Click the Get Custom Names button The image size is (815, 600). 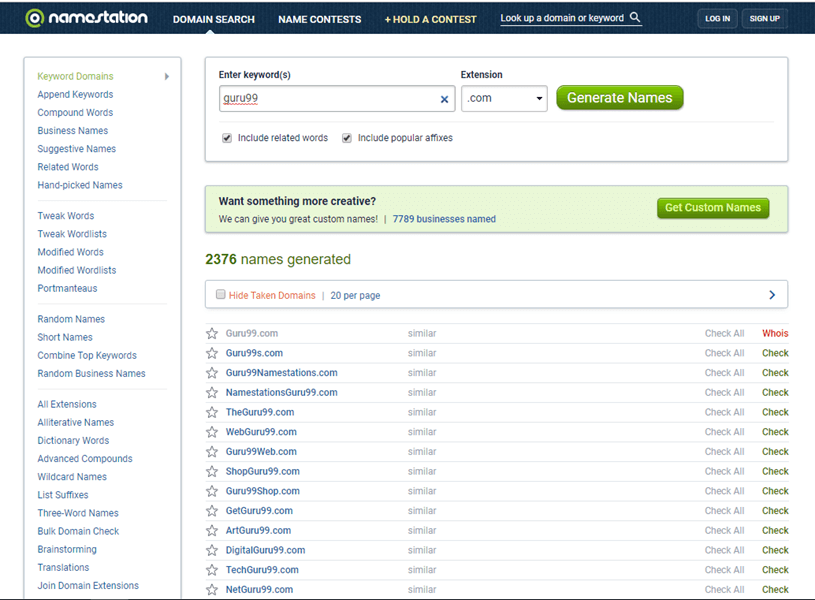713,208
